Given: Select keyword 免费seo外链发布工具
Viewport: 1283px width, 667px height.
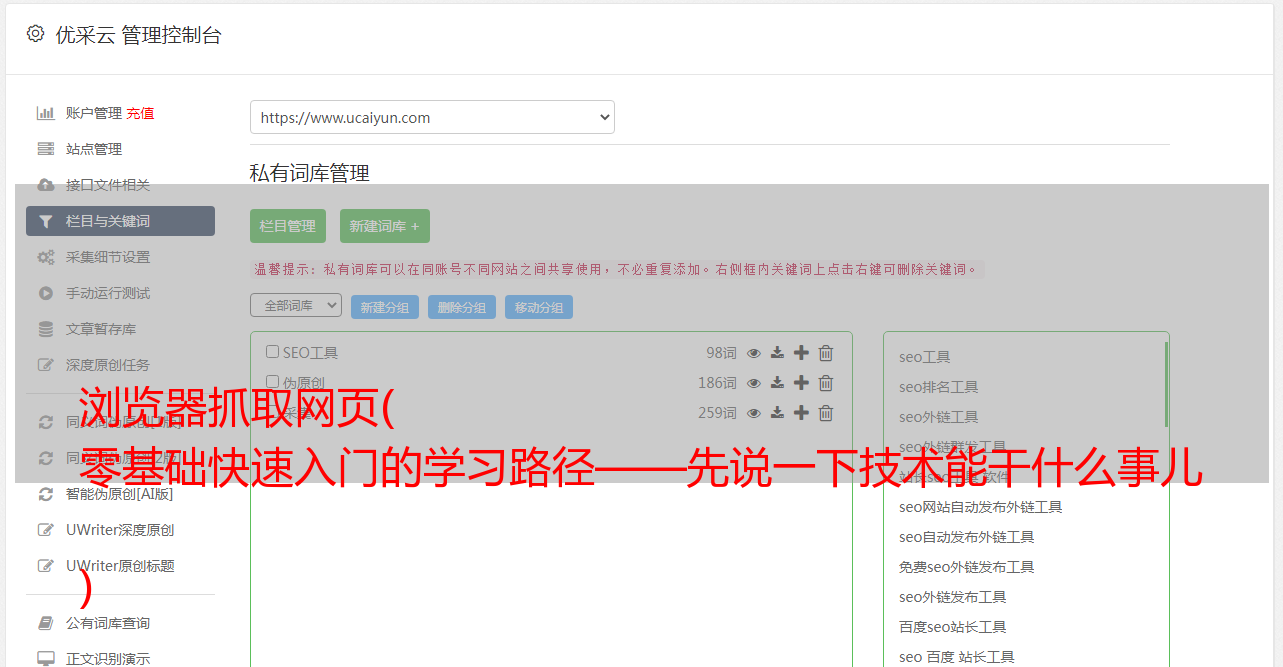Looking at the screenshot, I should (967, 567).
